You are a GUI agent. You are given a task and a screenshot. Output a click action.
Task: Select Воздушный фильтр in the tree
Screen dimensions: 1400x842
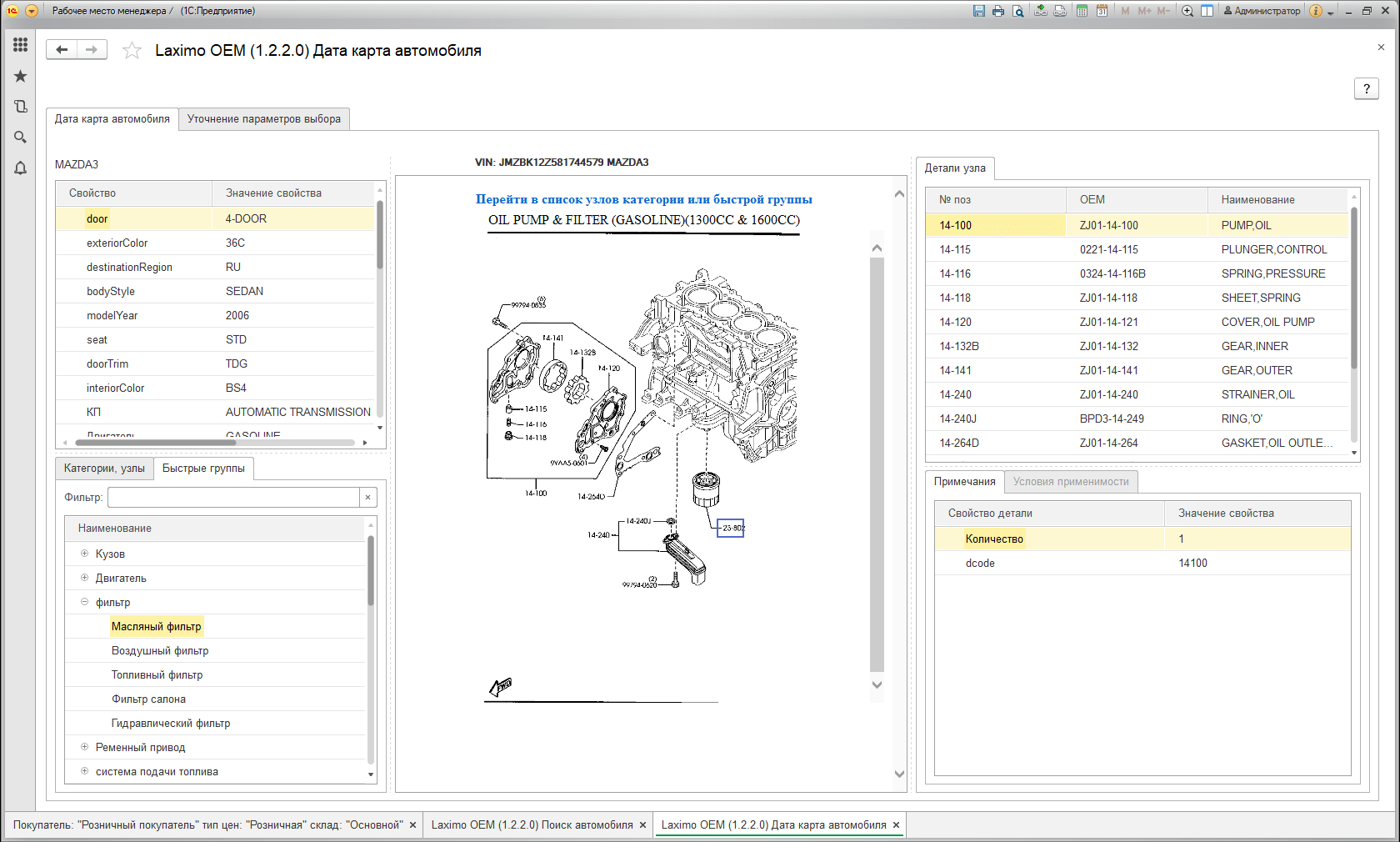pyautogui.click(x=160, y=651)
